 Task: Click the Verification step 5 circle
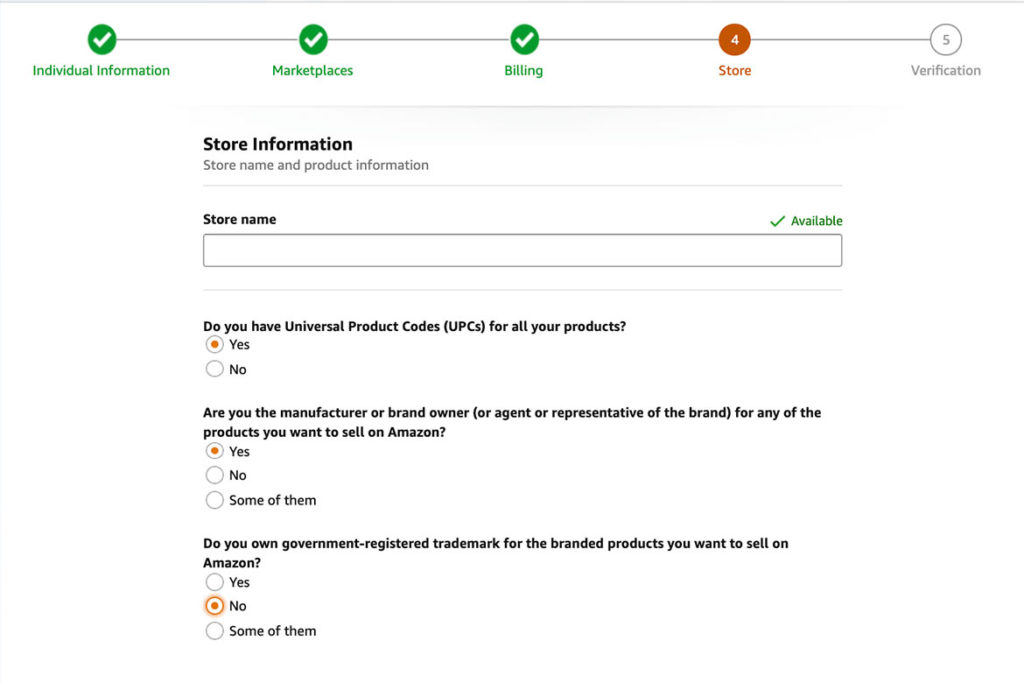click(946, 40)
